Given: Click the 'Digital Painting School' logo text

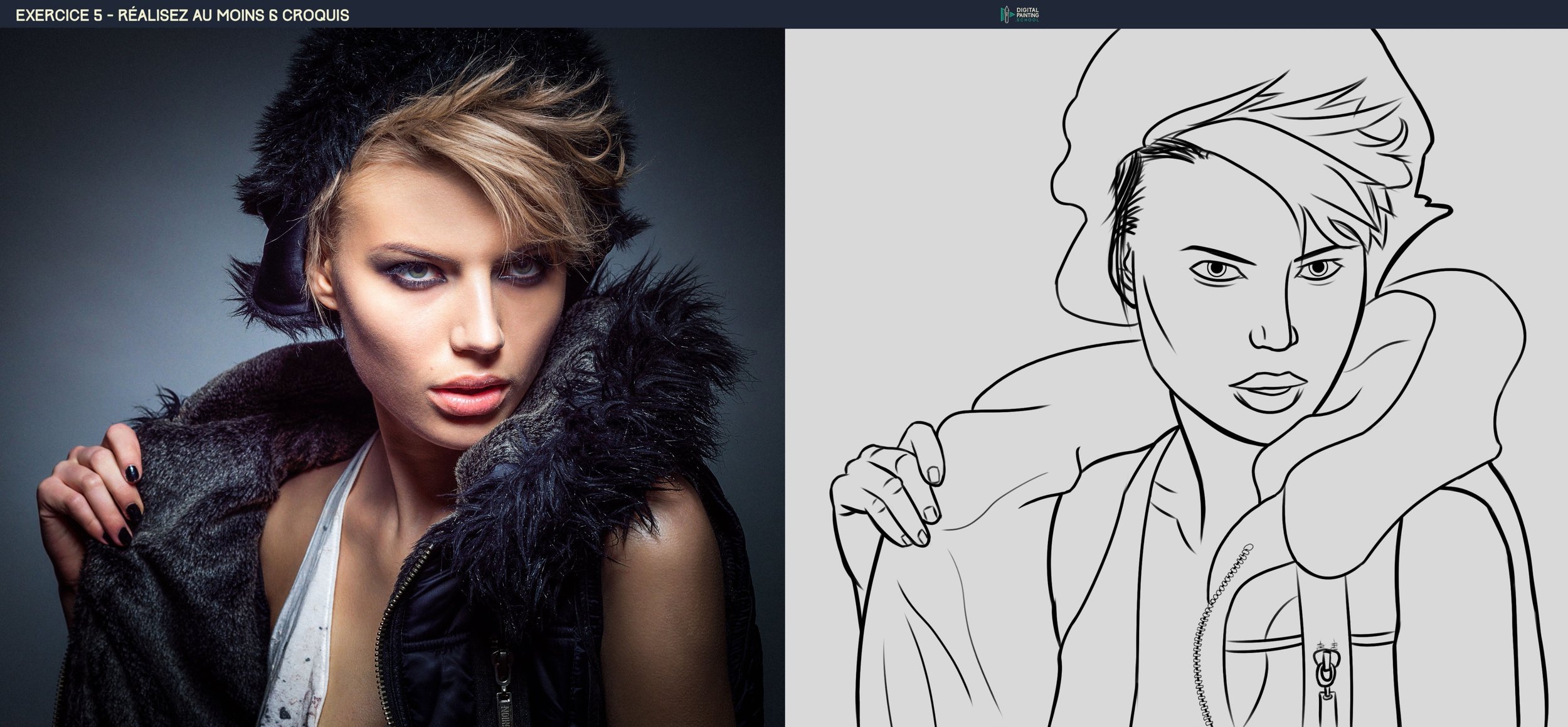Looking at the screenshot, I should coord(1027,14).
